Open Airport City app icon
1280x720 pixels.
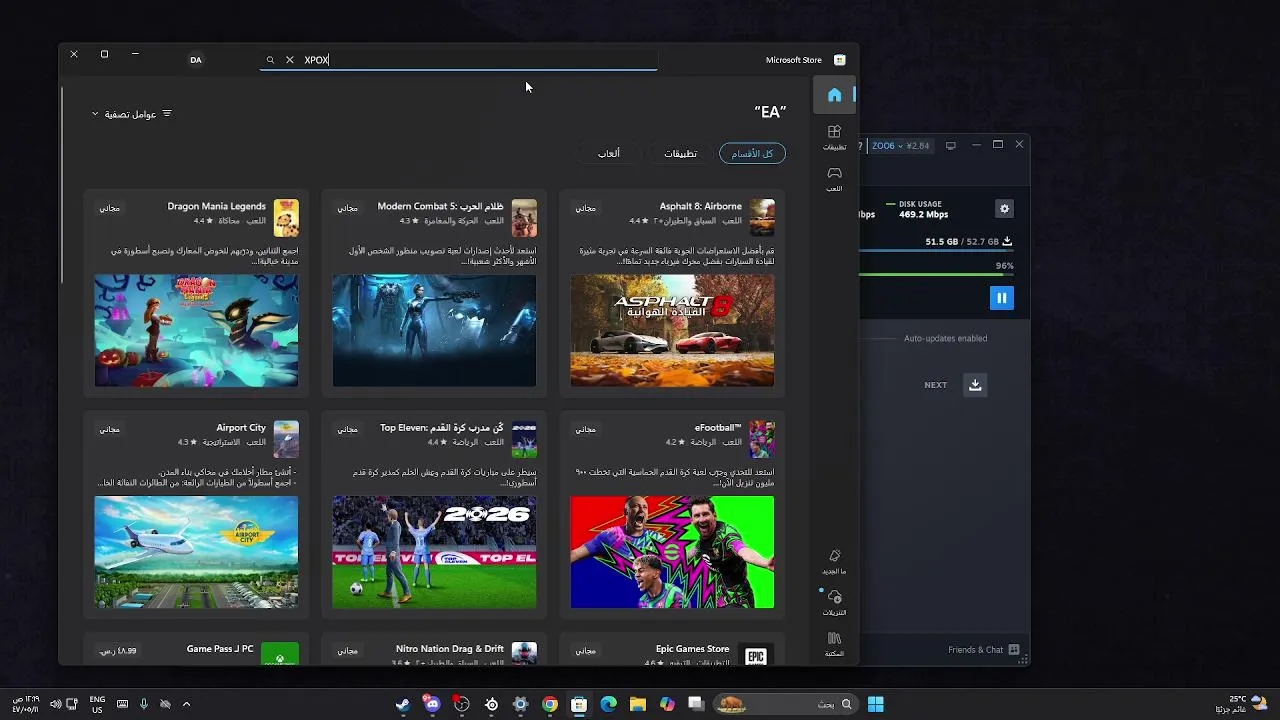point(286,439)
